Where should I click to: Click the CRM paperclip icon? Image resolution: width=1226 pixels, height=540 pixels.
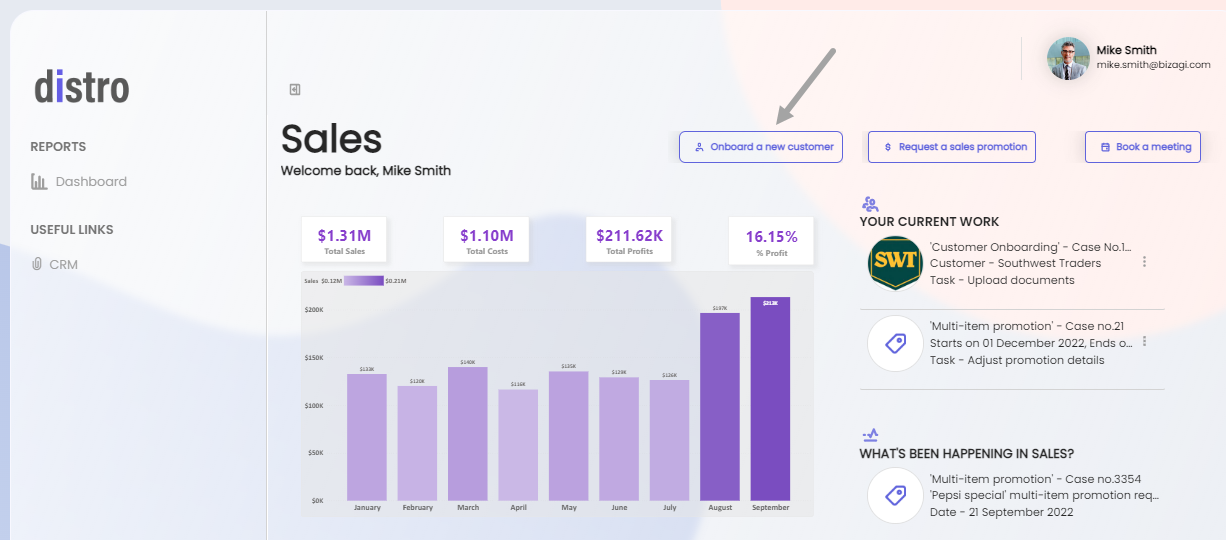37,265
